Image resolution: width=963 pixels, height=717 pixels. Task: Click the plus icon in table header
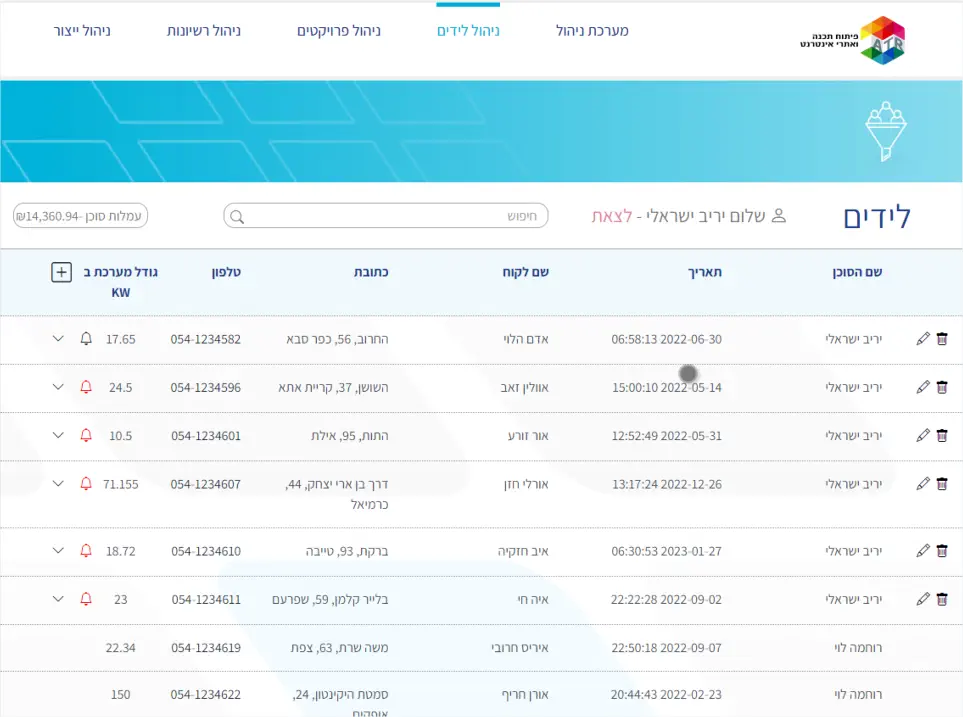[x=61, y=272]
